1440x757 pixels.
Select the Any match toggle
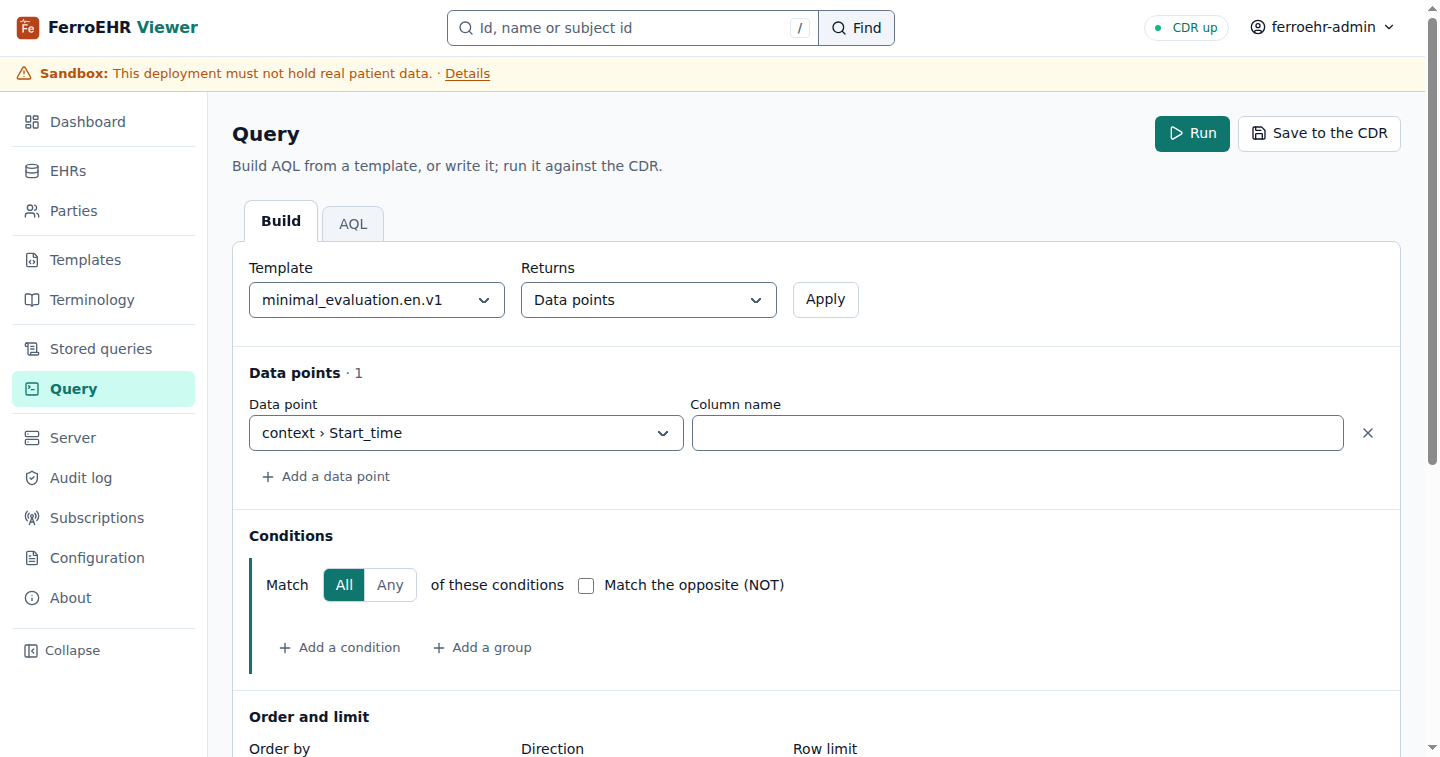click(390, 585)
